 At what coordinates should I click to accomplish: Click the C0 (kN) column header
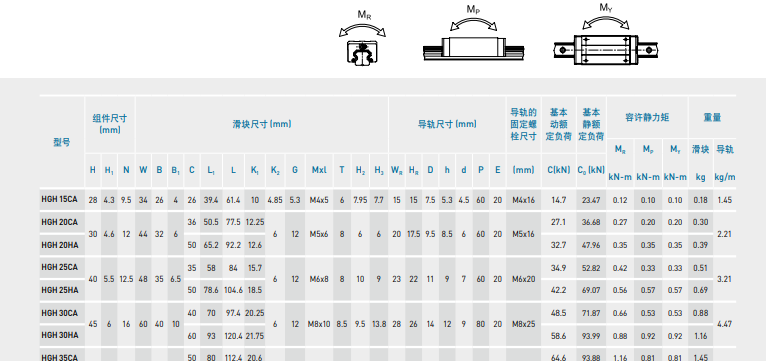pos(591,170)
